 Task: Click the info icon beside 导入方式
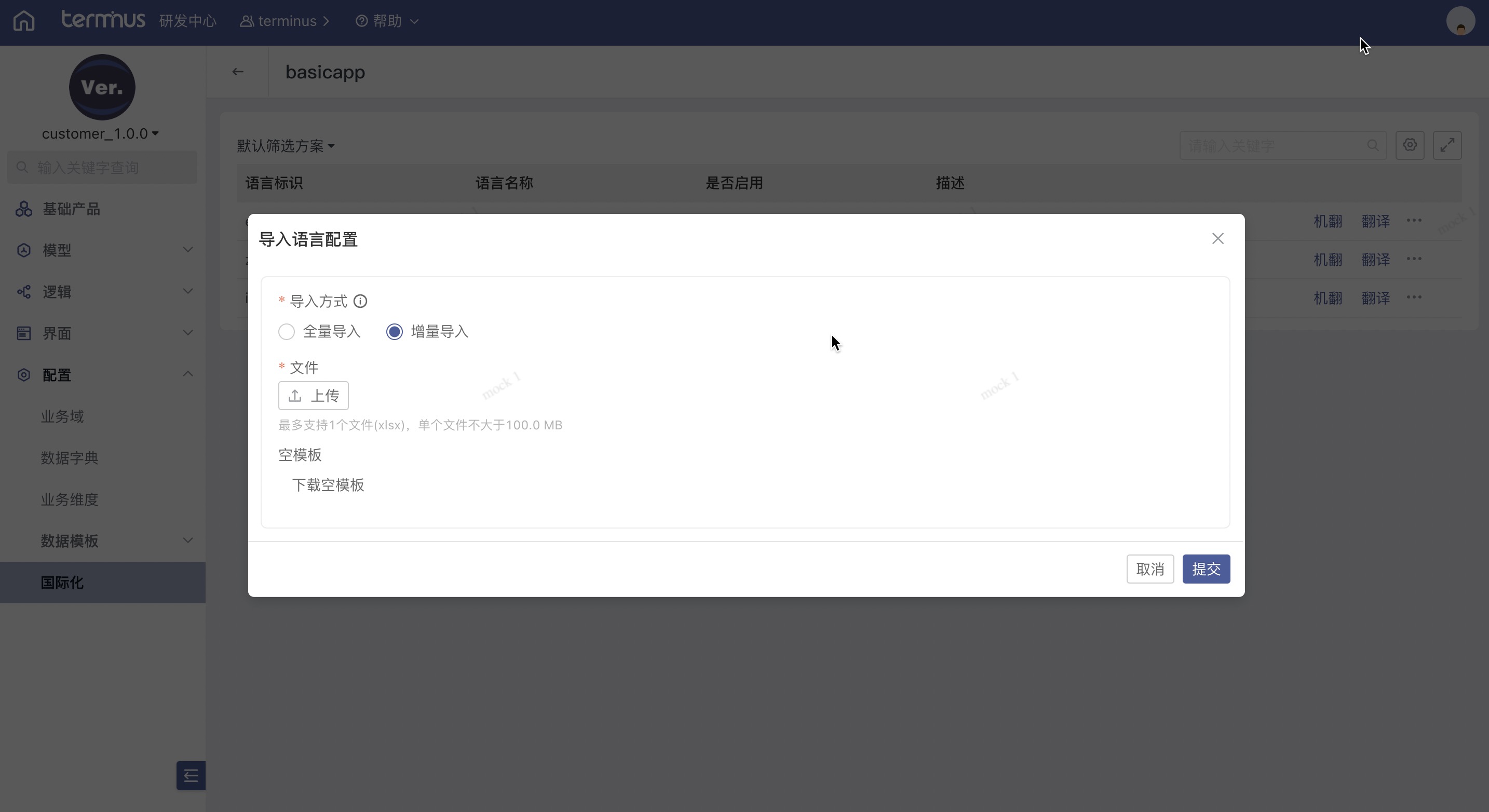click(360, 301)
